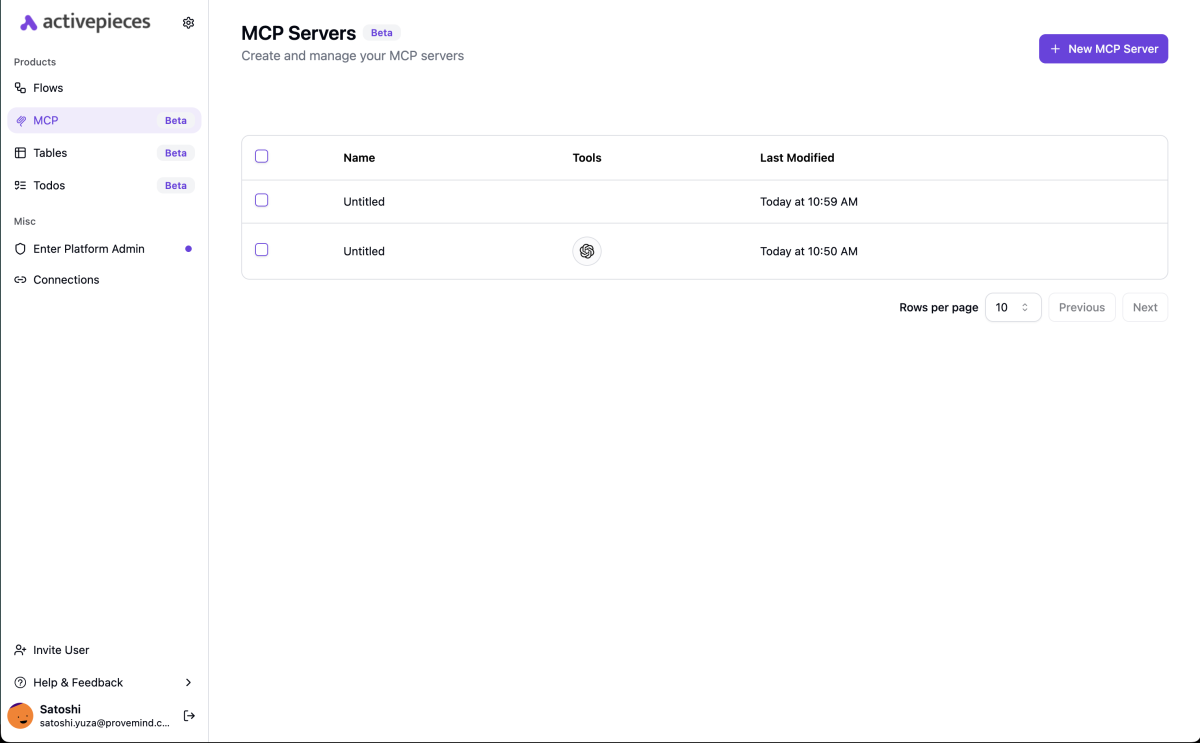
Task: Open Flows in the sidebar
Action: point(104,88)
